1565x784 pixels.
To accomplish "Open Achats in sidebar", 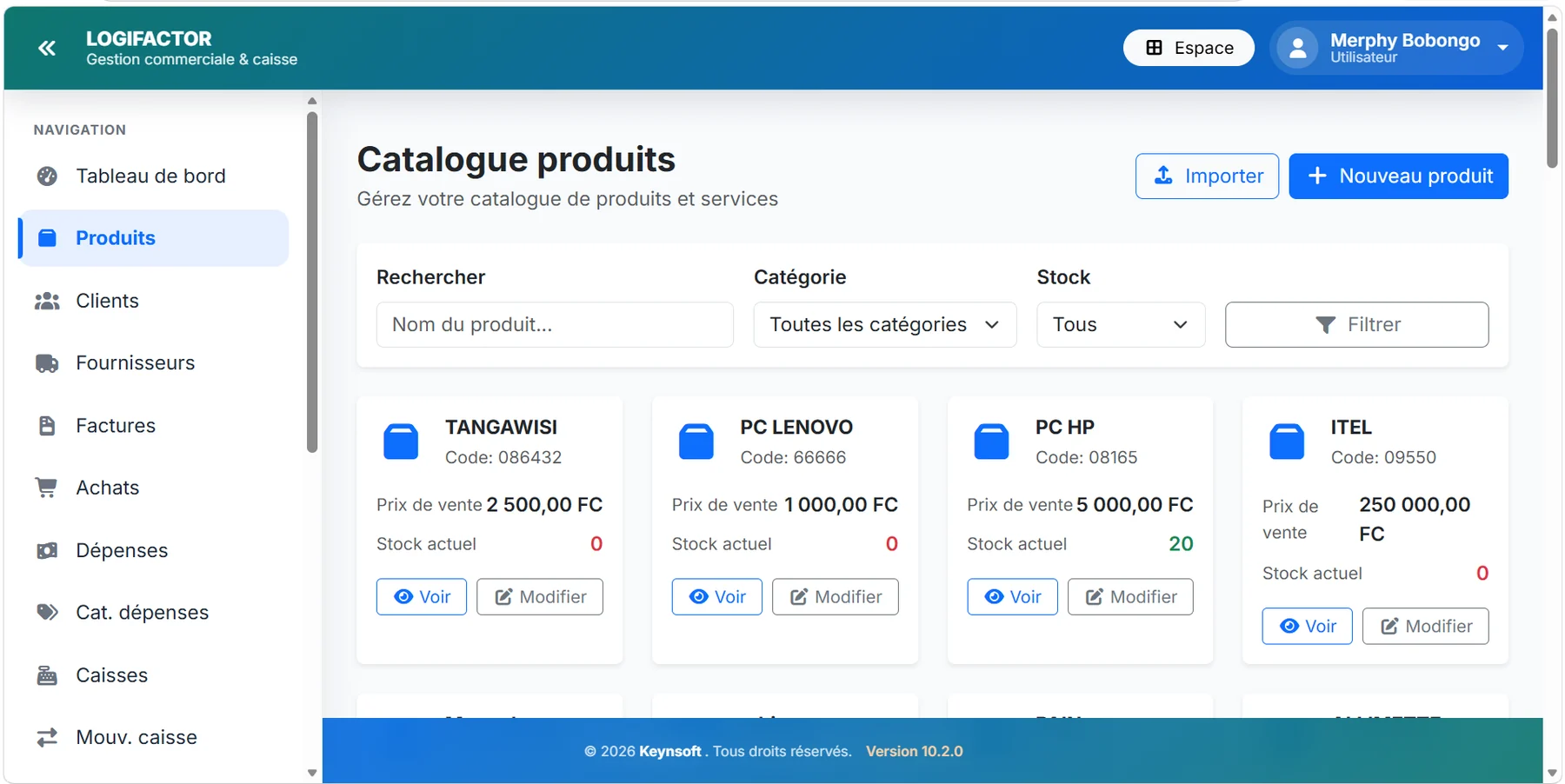I will coord(153,488).
